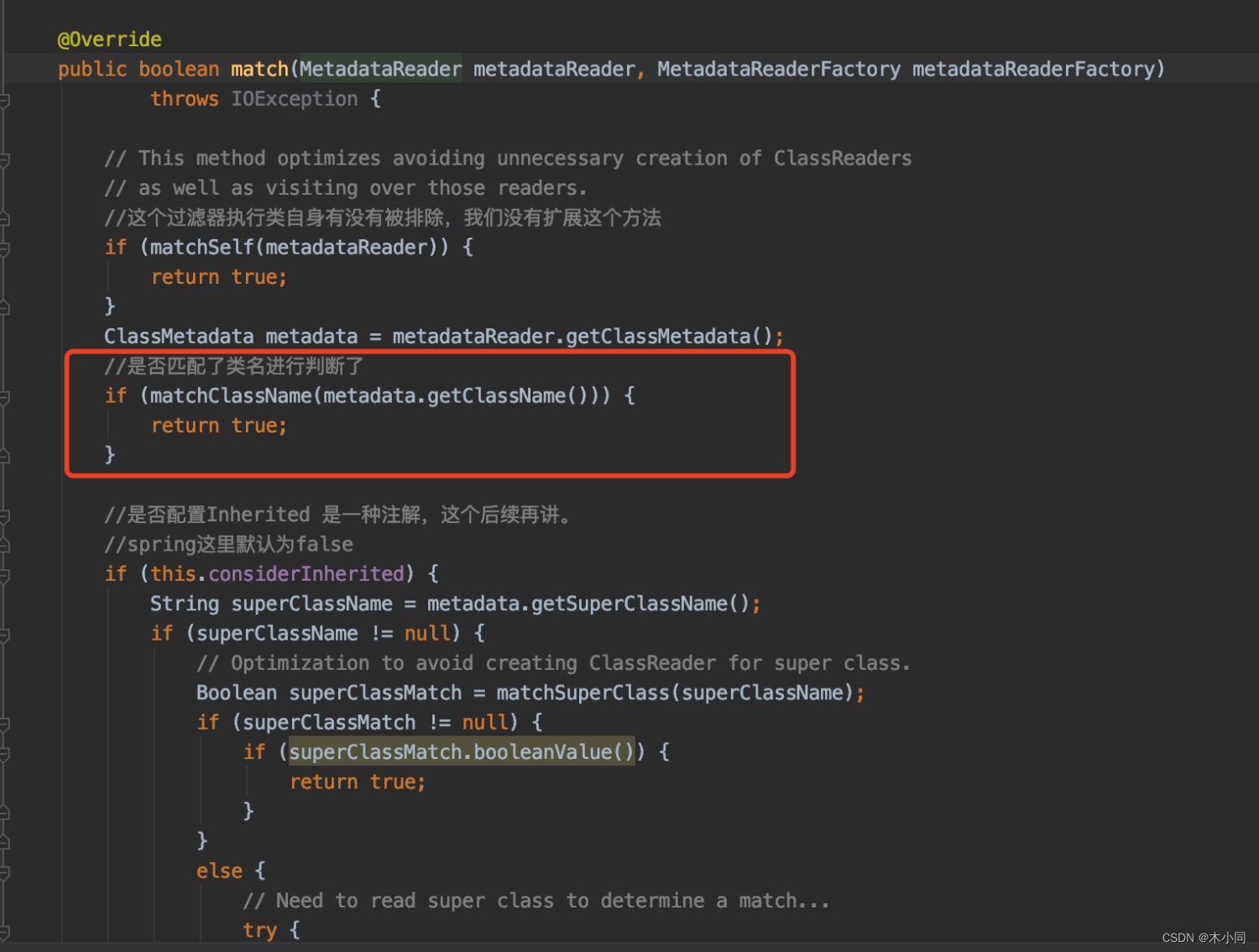This screenshot has width=1259, height=952.
Task: Click the 'try' keyword
Action: [259, 930]
